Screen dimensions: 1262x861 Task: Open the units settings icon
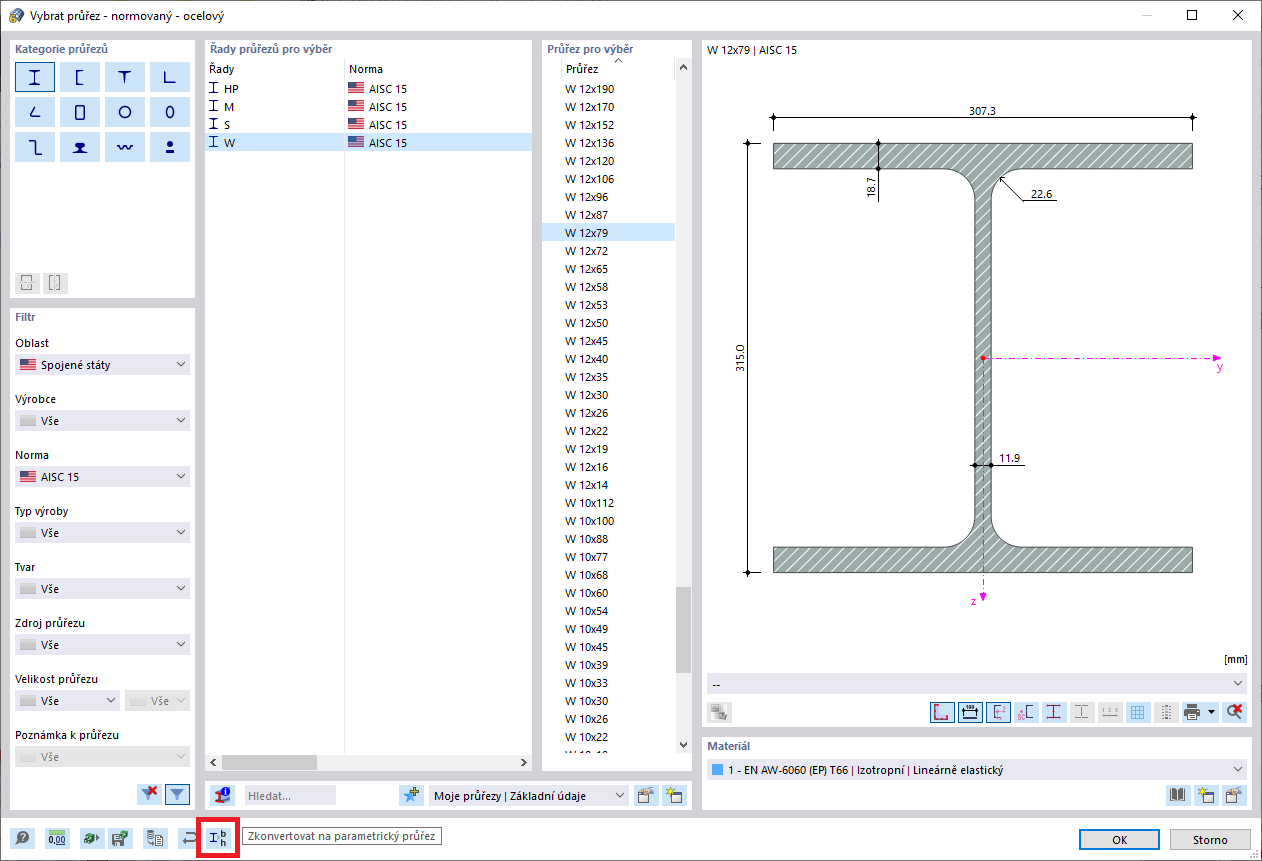point(58,839)
